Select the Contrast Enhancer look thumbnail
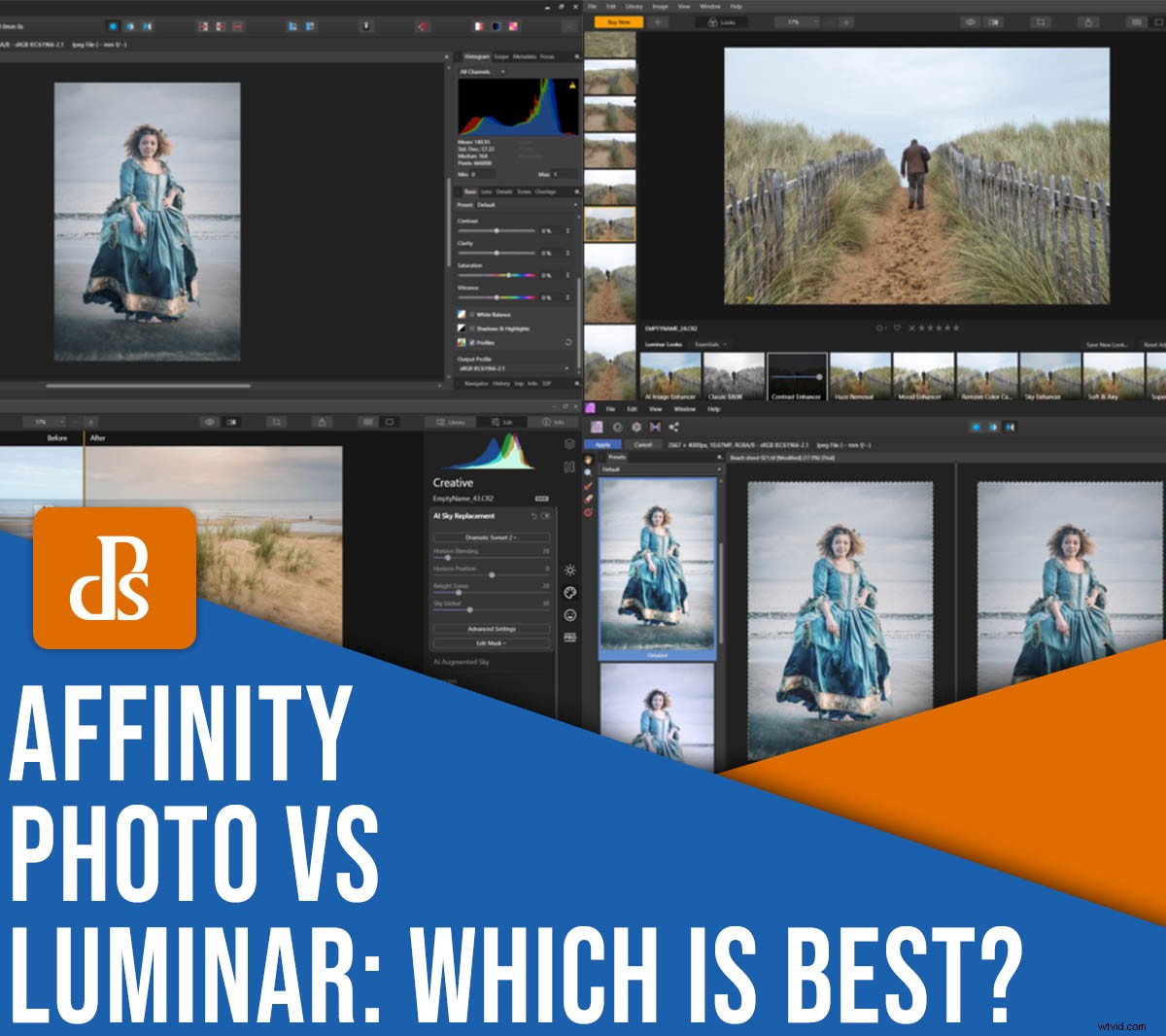Viewport: 1166px width, 1036px height. pyautogui.click(x=797, y=374)
